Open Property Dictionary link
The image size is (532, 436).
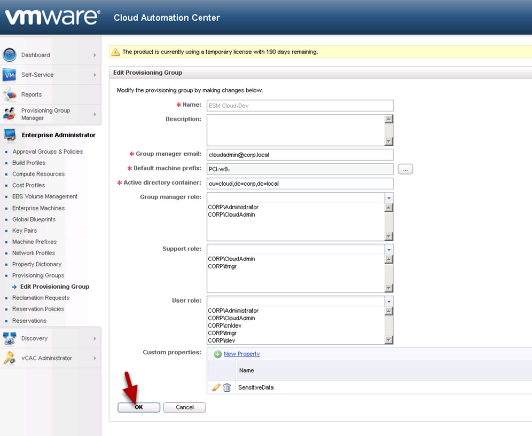(x=37, y=264)
